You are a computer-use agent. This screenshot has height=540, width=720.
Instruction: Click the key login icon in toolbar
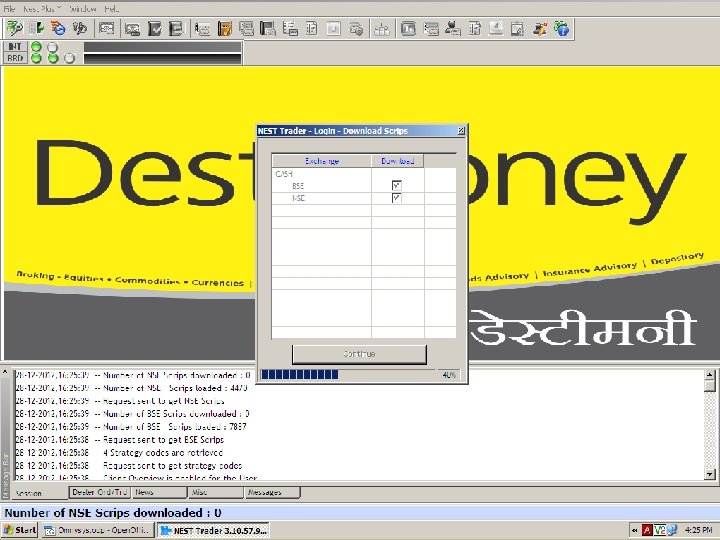click(x=15, y=28)
